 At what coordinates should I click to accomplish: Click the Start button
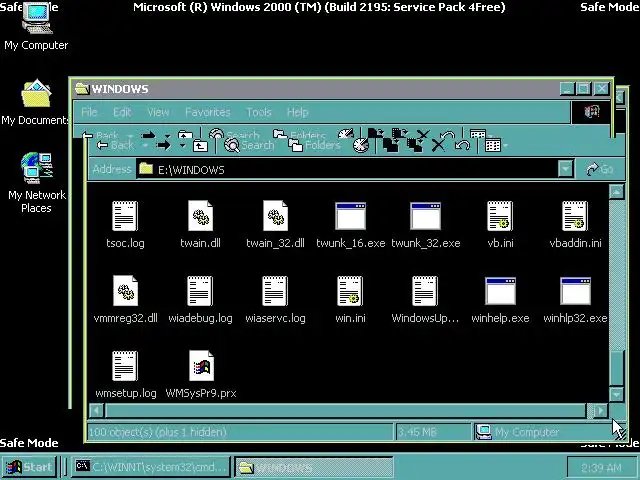[29, 467]
